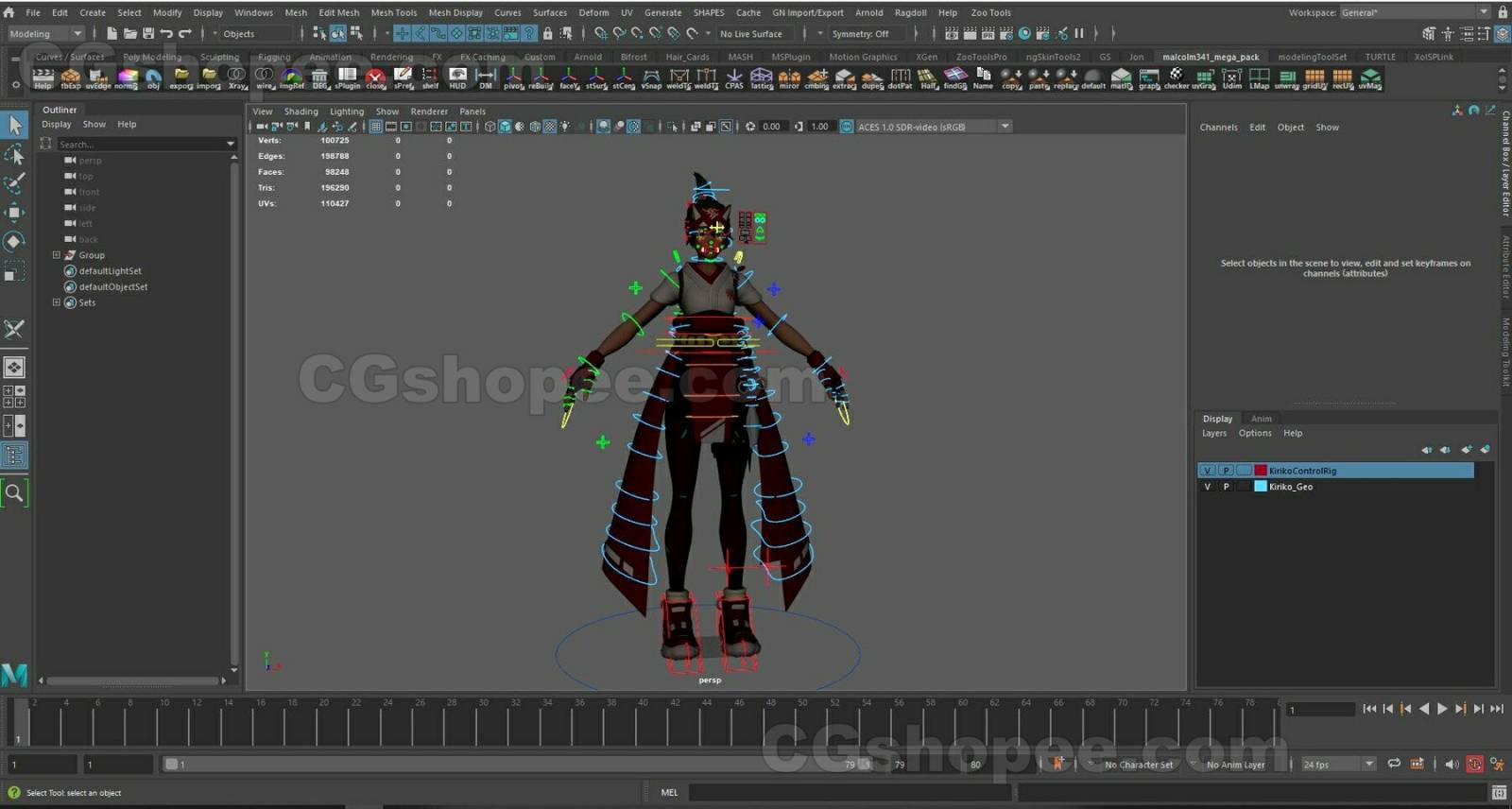Jump to the start of playback range
1512x809 pixels.
point(1369,709)
